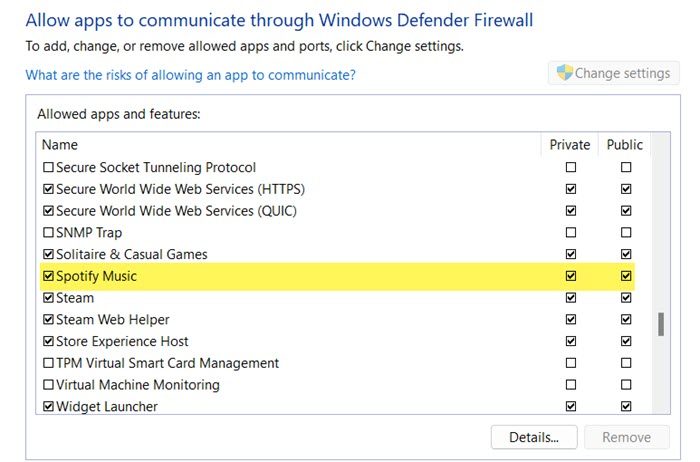Click the Change settings shield button
700x462 pixels.
pos(613,73)
